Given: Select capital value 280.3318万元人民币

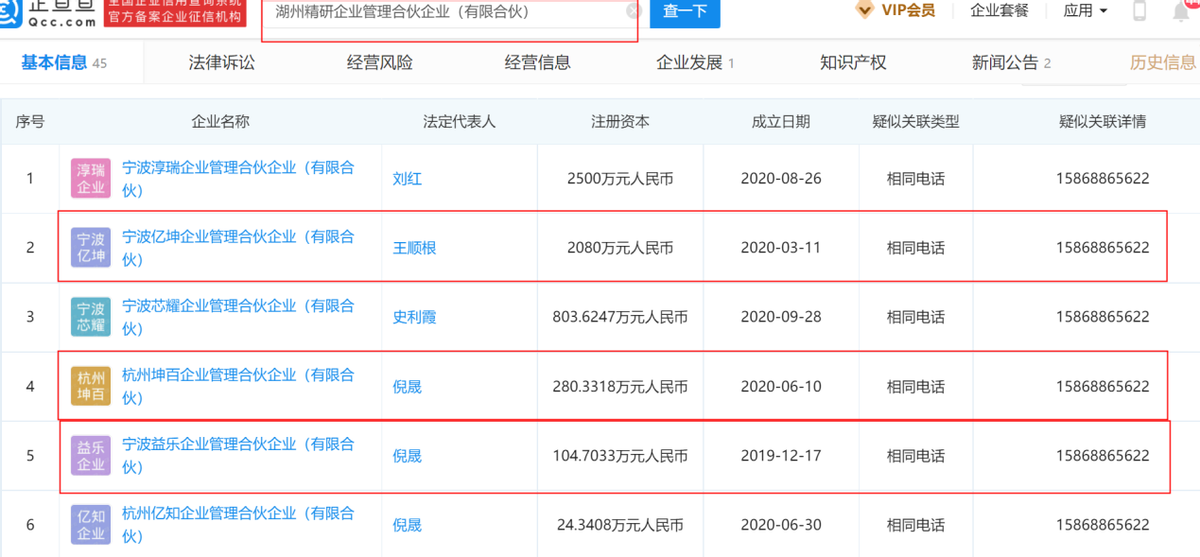Looking at the screenshot, I should click(x=620, y=386).
